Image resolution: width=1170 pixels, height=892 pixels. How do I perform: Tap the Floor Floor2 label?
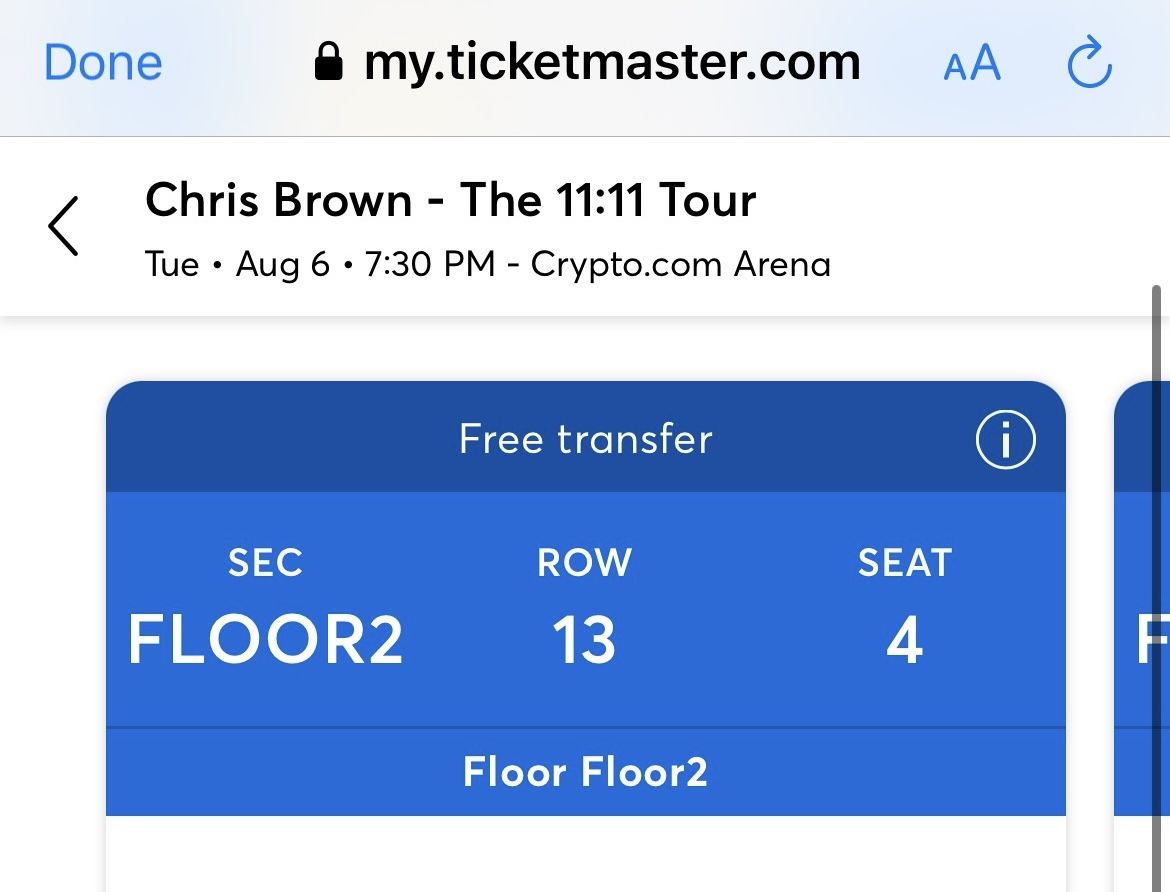[585, 771]
